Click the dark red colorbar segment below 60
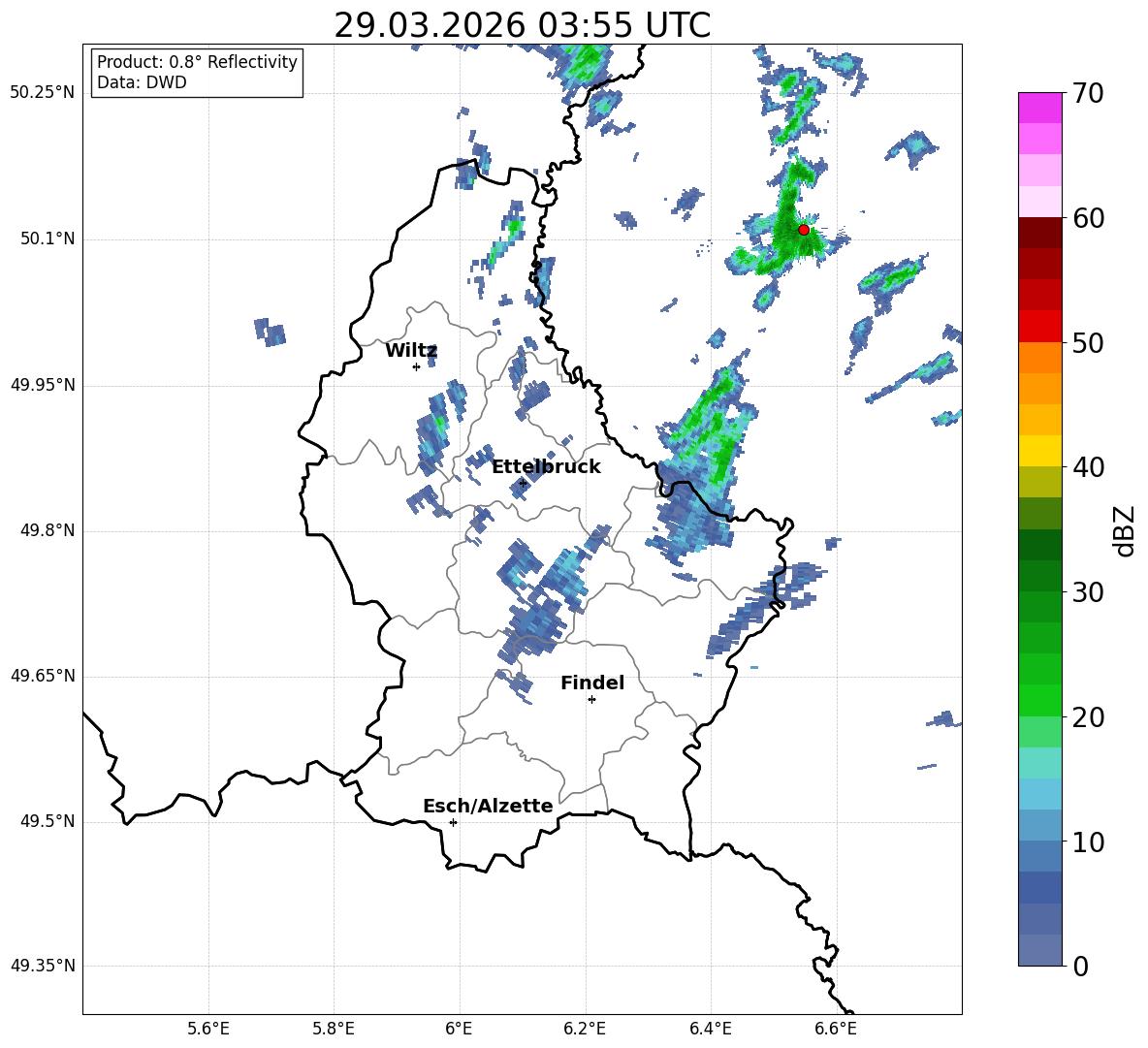Screen dimensions: 1148x1048 point(1040,233)
